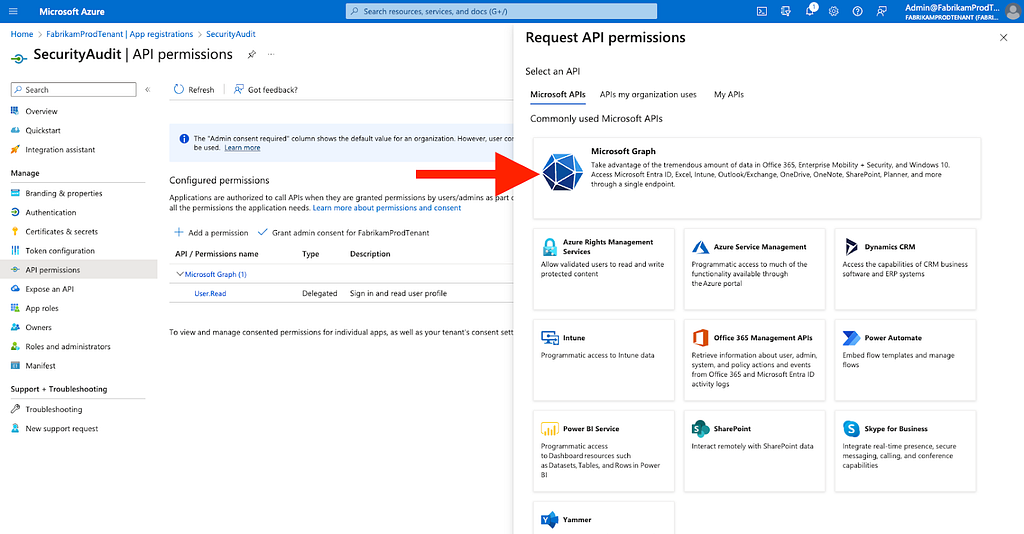
Task: Select the Power BI Service icon
Action: 549,428
